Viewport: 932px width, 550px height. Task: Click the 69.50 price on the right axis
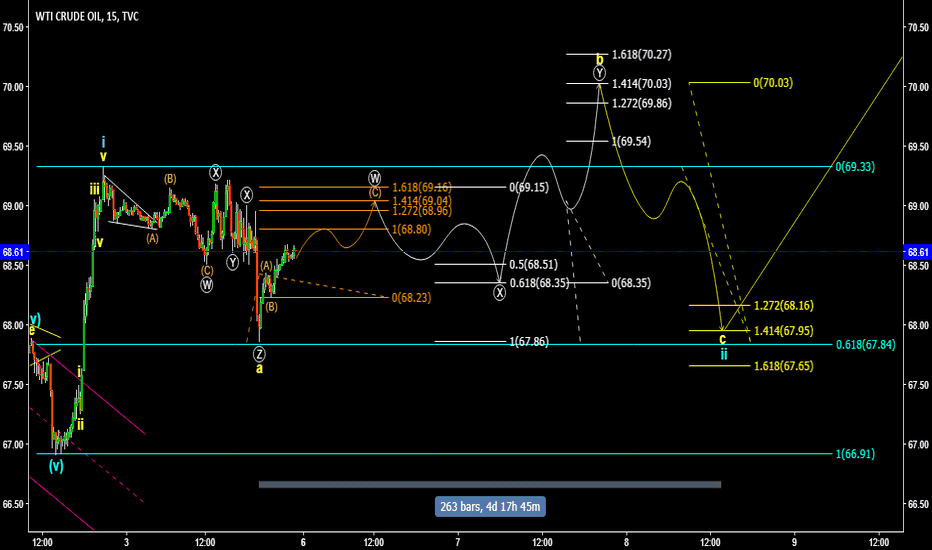point(918,147)
